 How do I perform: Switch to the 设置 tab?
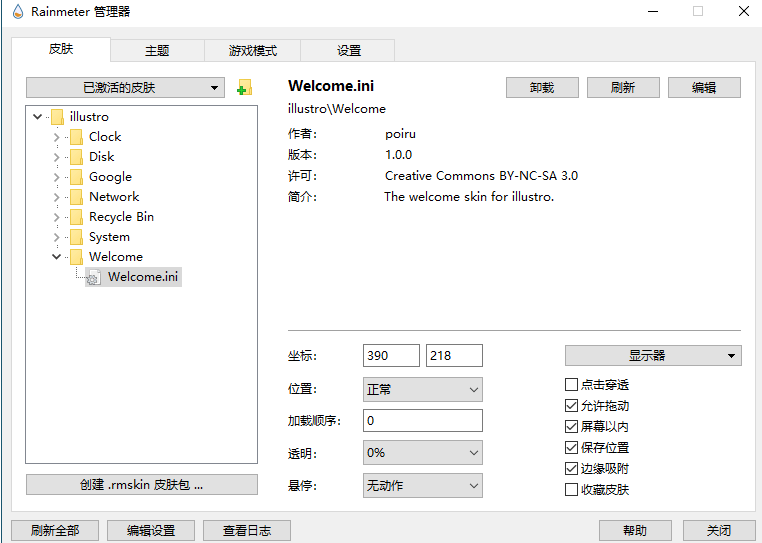point(348,51)
